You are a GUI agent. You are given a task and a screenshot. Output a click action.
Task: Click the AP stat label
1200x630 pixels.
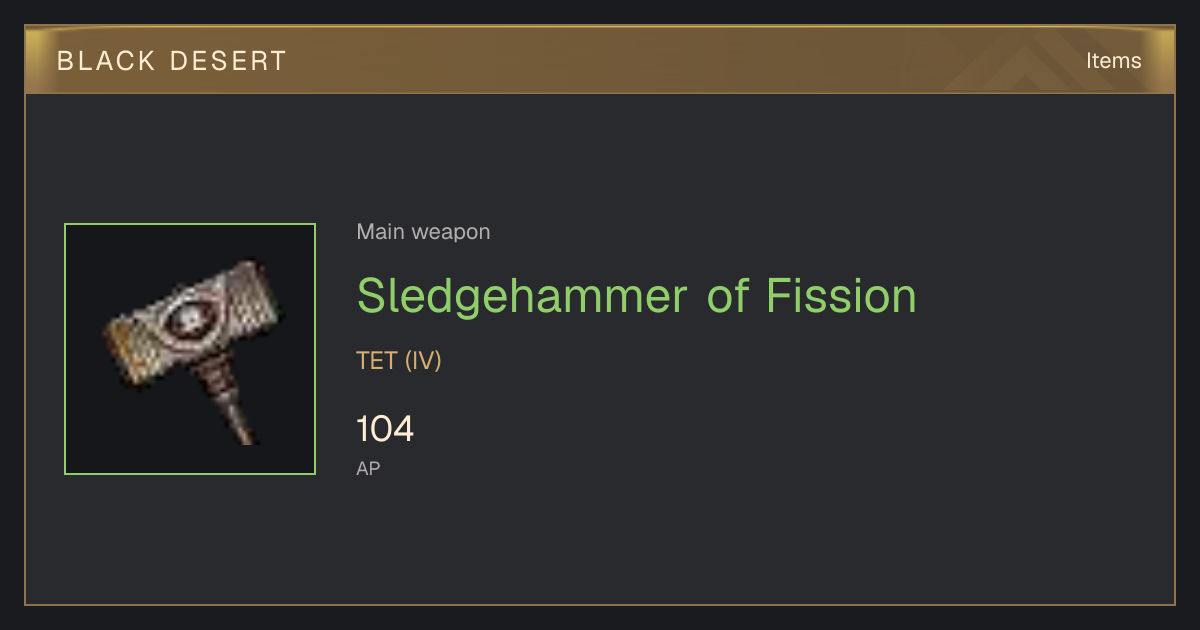(368, 468)
